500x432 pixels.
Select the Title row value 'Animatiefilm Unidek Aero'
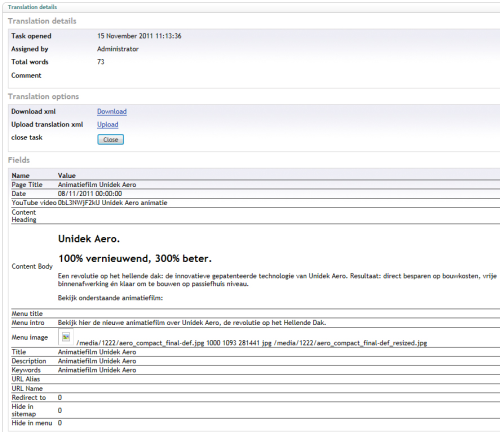pyautogui.click(x=97, y=352)
